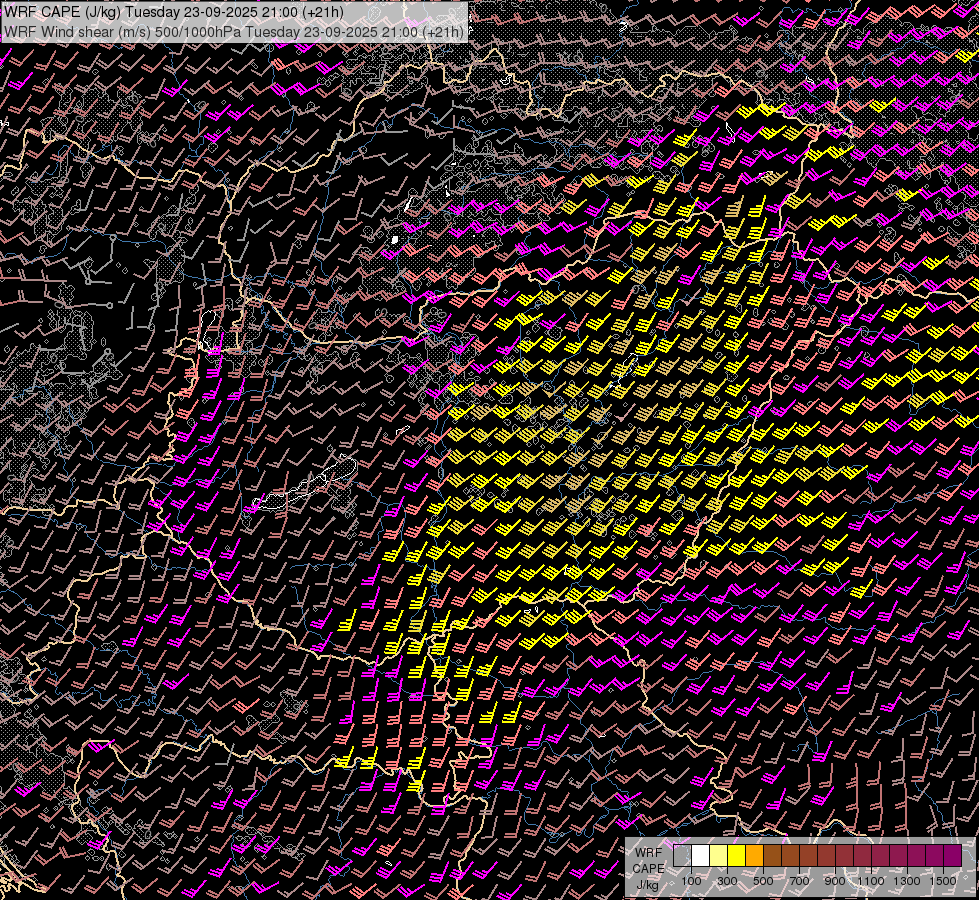Click the WRF CAPE title line at top
The width and height of the screenshot is (979, 900).
175,12
